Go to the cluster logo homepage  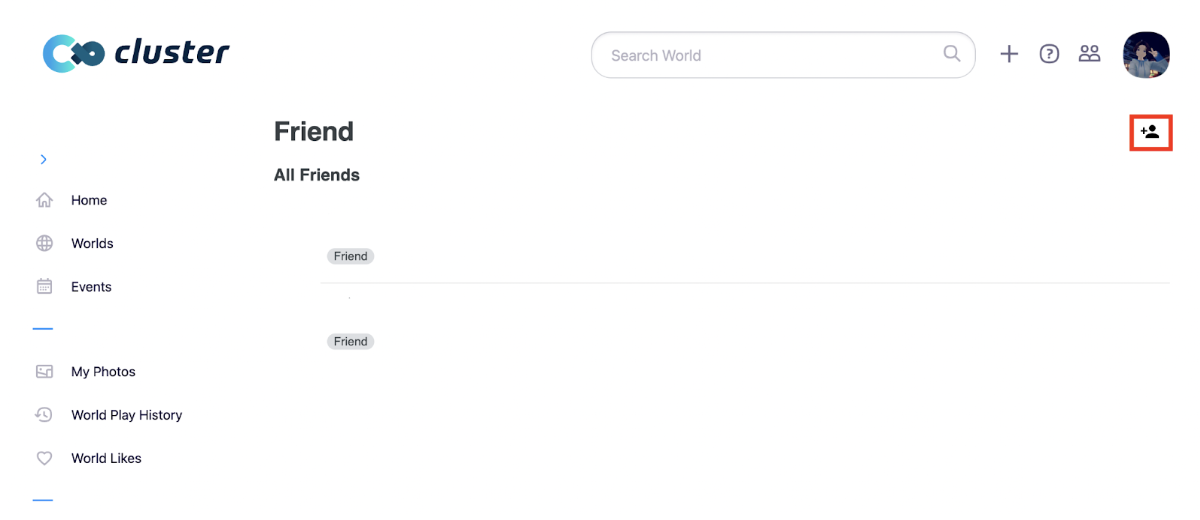[x=136, y=52]
